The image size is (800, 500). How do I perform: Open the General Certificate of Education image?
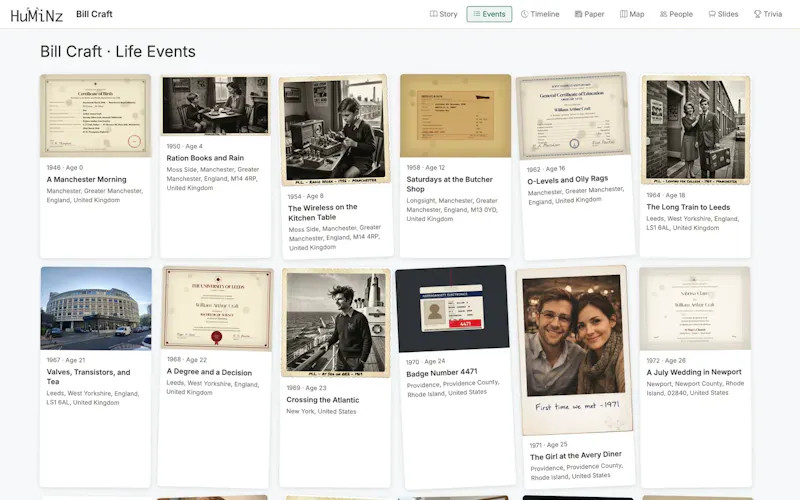[x=573, y=116]
